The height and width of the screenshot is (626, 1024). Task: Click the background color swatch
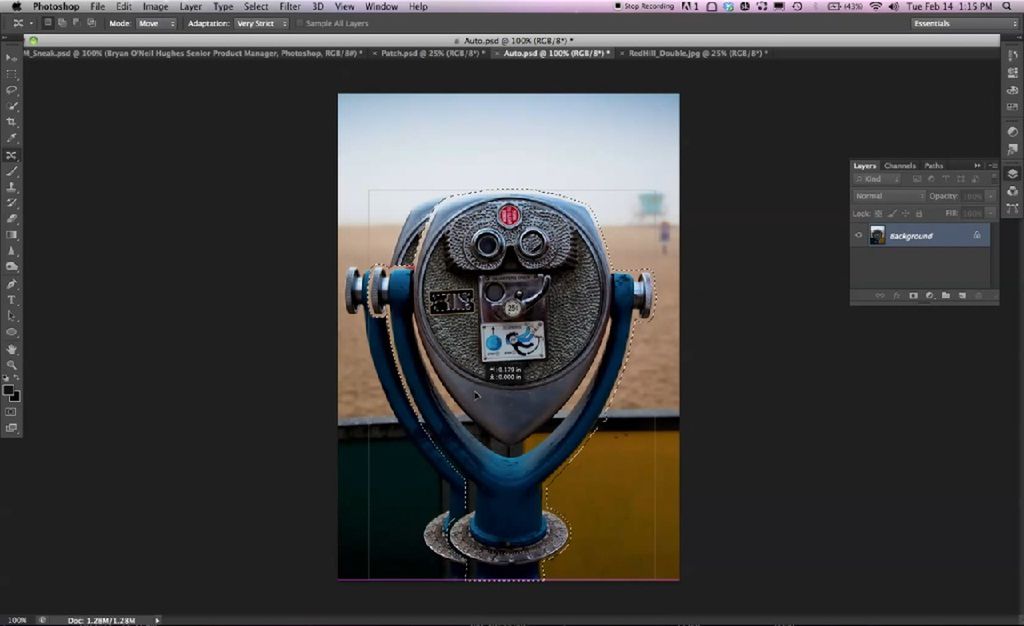click(15, 396)
